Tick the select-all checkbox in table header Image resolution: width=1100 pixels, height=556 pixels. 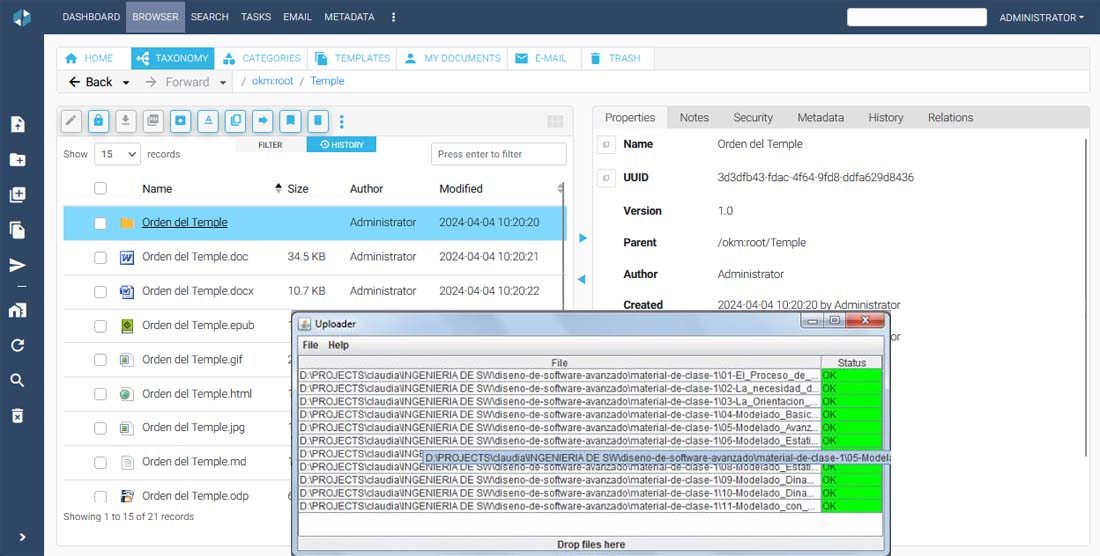click(100, 188)
